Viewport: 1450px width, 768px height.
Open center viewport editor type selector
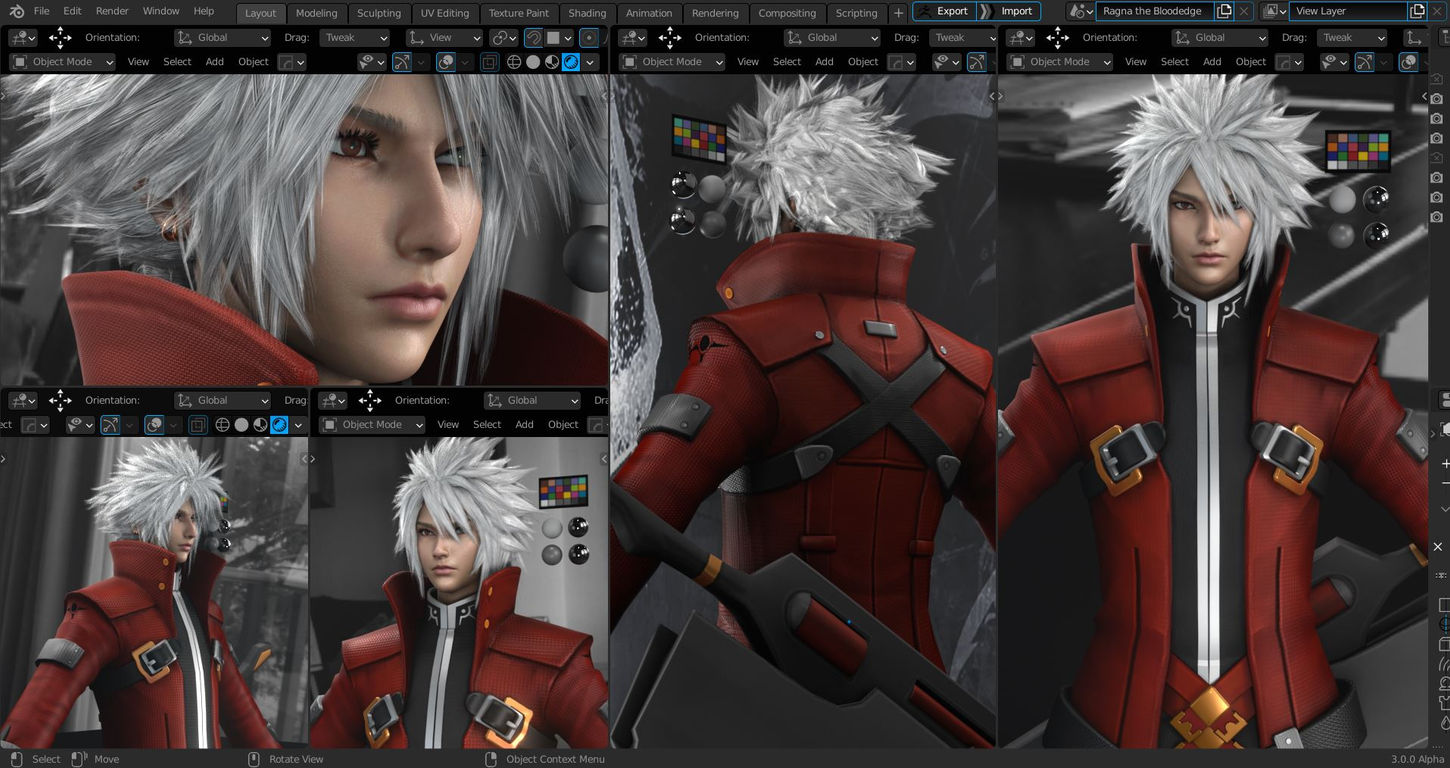pos(633,38)
